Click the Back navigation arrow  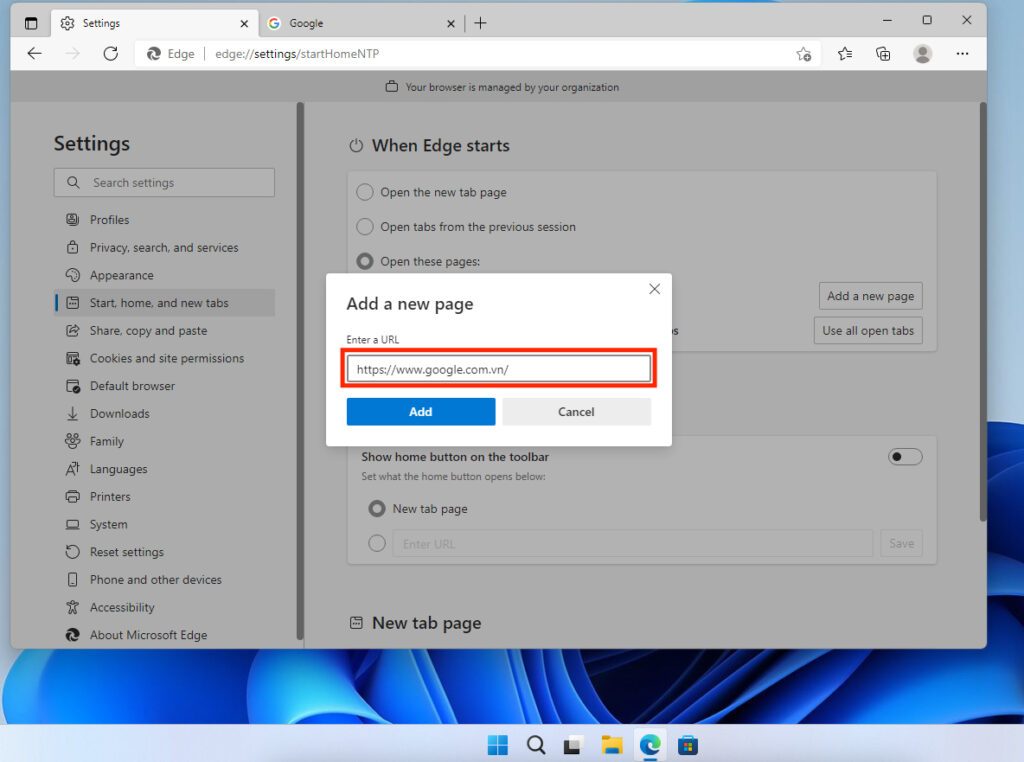click(x=35, y=54)
